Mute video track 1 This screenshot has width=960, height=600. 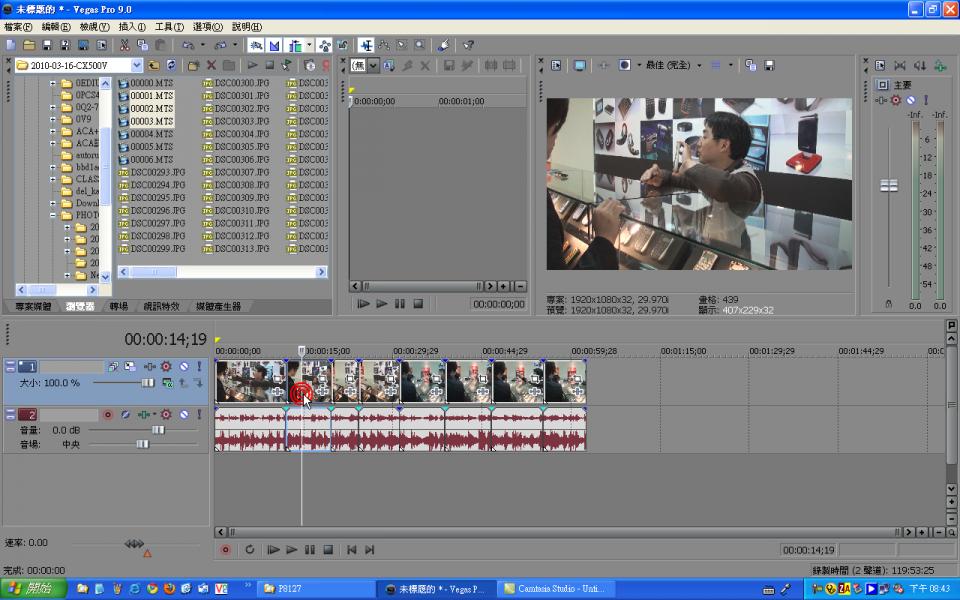click(183, 367)
